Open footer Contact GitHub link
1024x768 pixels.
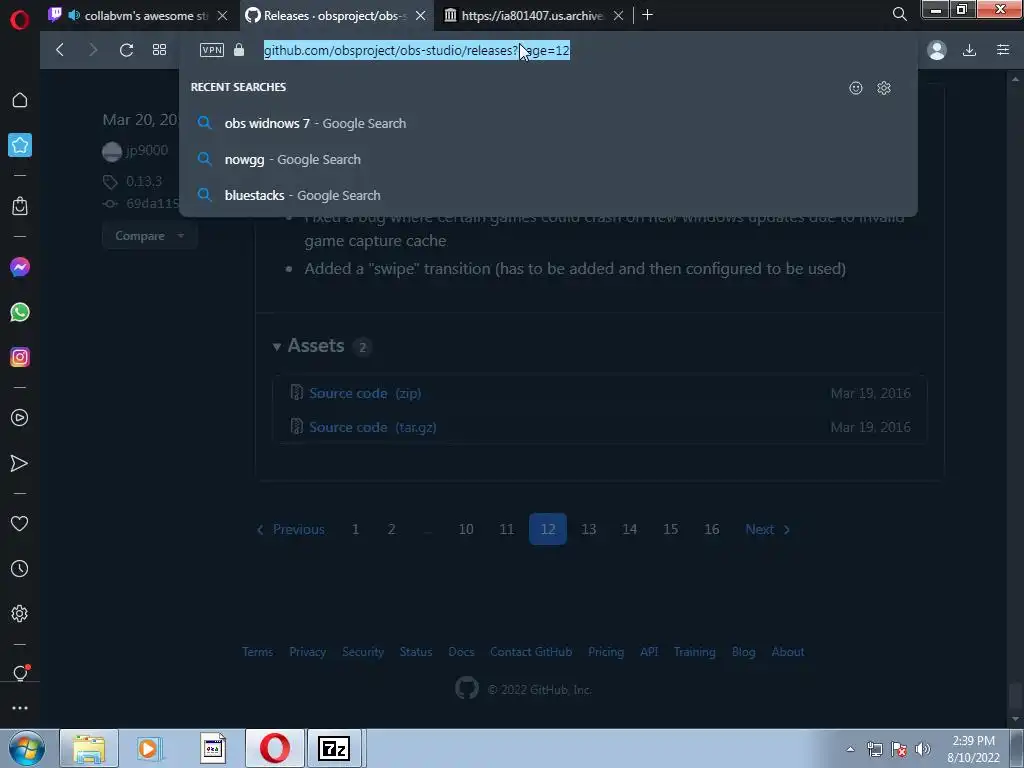[x=531, y=652]
